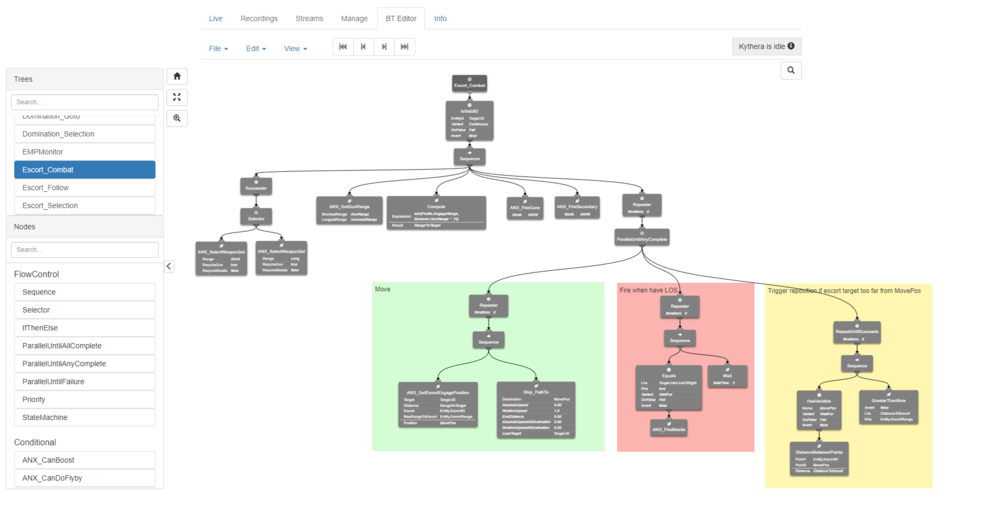Screen dimensions: 1000x508
Task: Select the ParallelUntilAnyComplete graph node
Action: pos(642,237)
